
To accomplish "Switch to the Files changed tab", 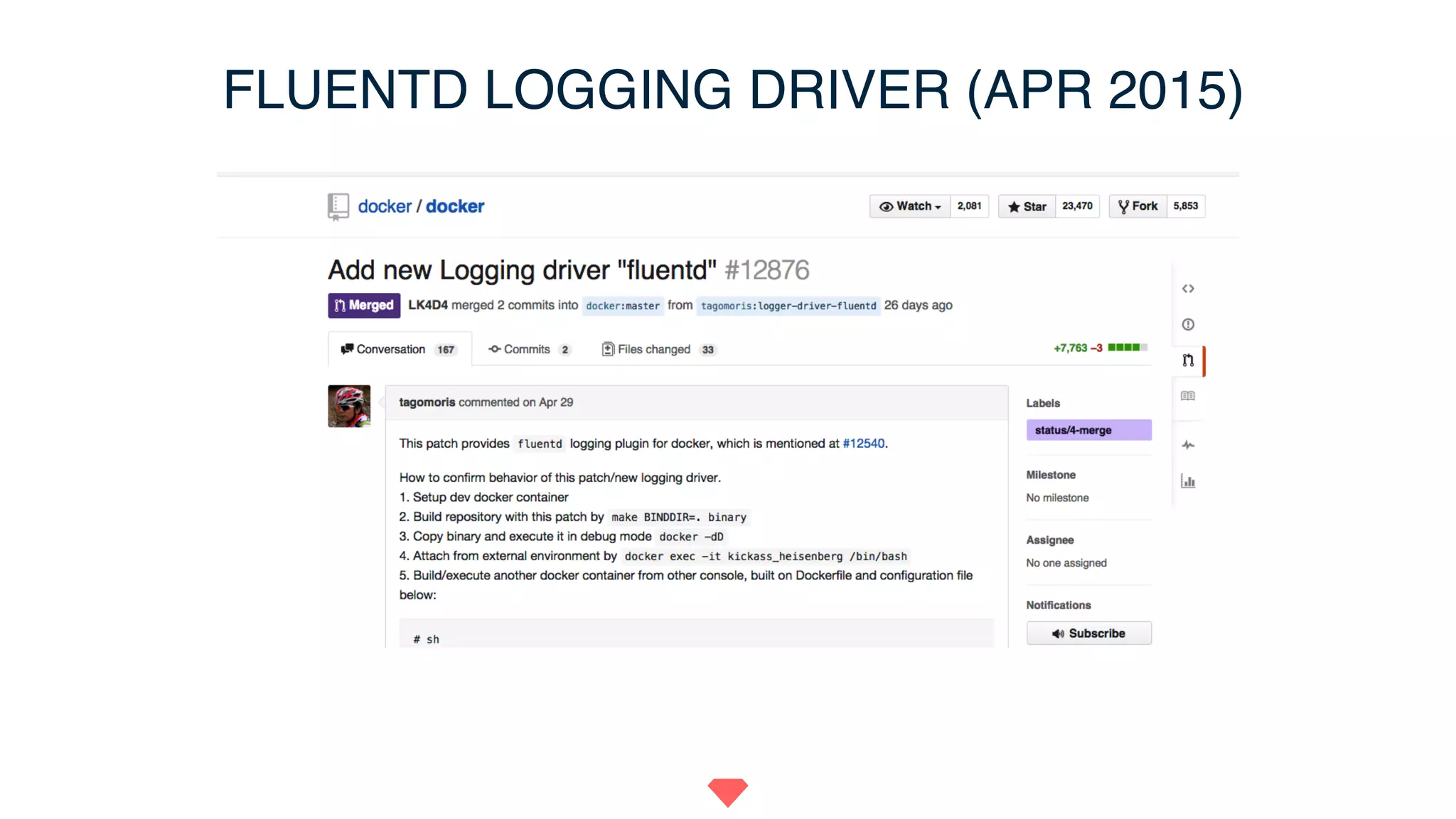I will (659, 349).
